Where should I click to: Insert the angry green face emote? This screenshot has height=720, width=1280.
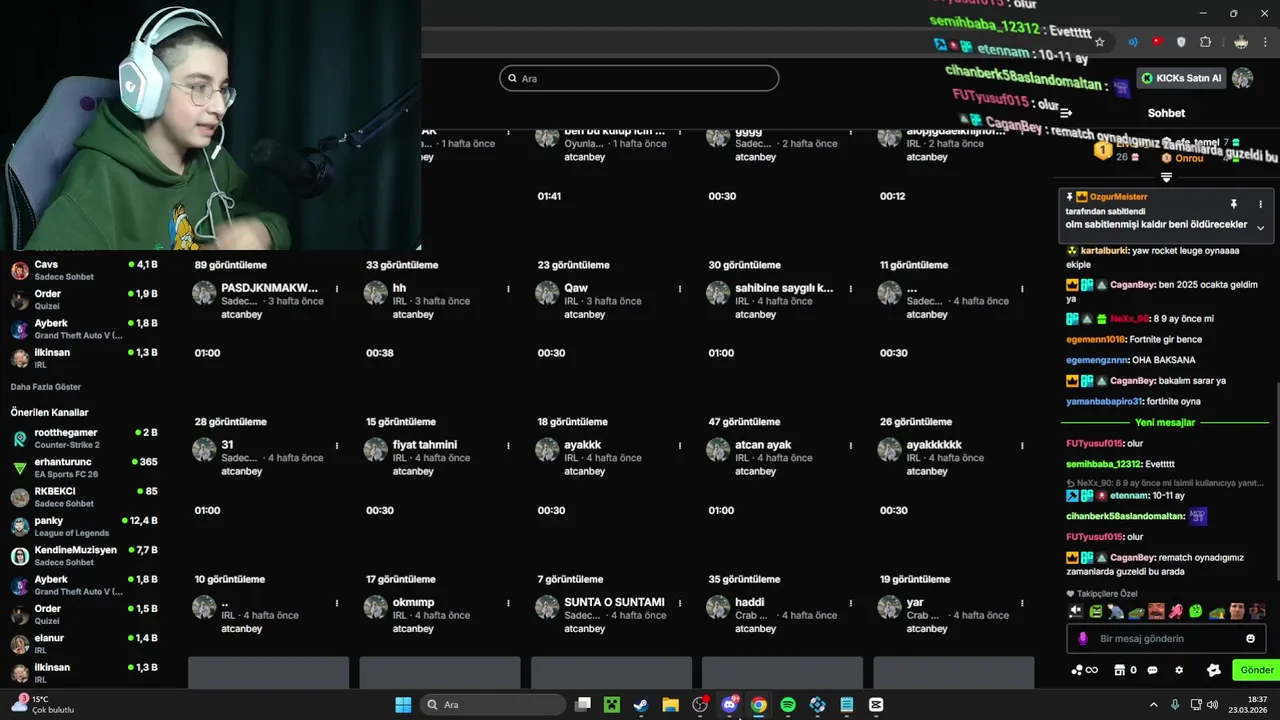click(x=1096, y=611)
